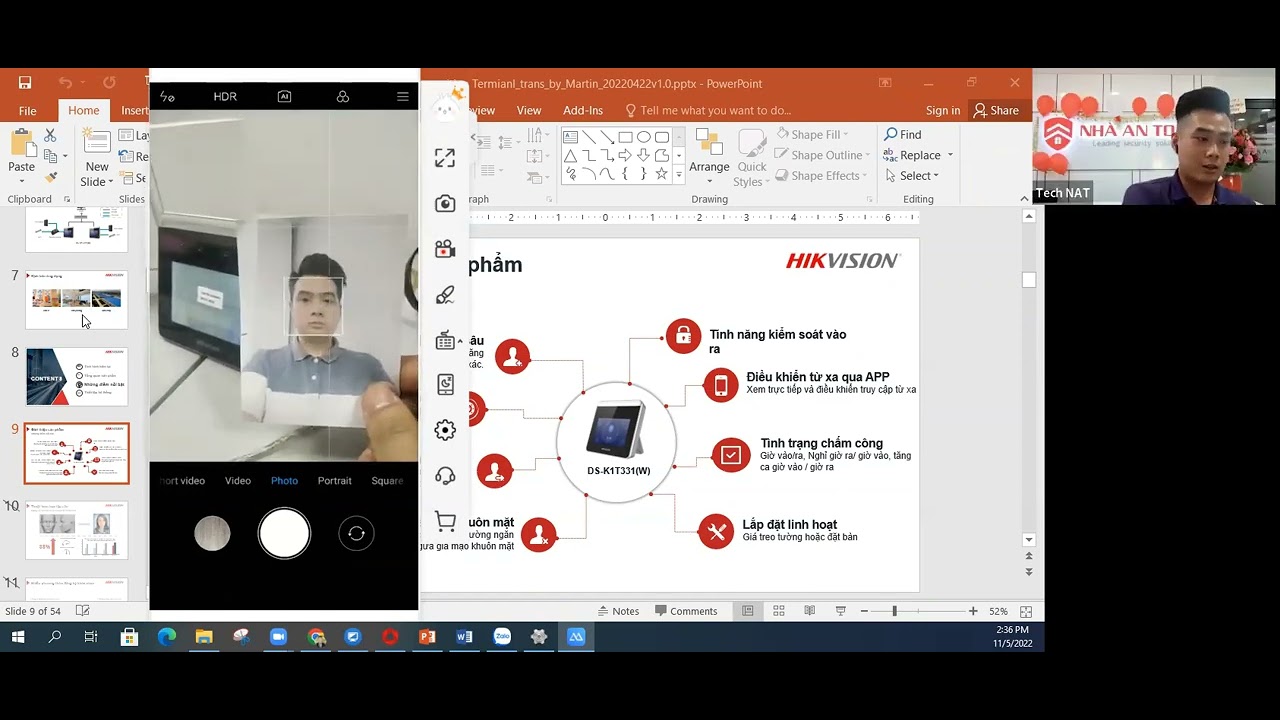This screenshot has width=1280, height=720.
Task: Open the phone camera hamburger menu
Action: [x=403, y=97]
